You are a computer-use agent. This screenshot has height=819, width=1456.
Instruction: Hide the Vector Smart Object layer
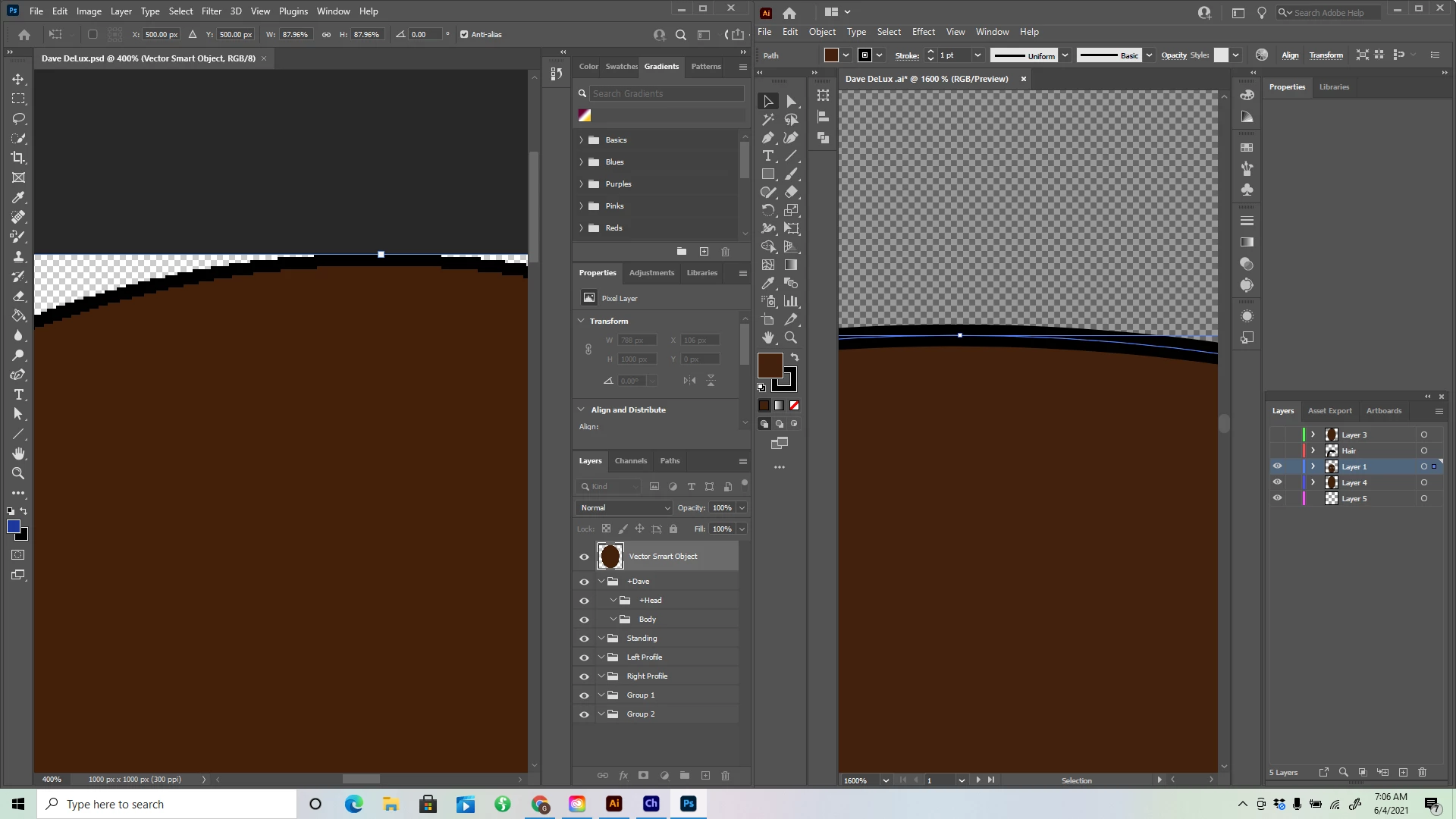tap(584, 557)
